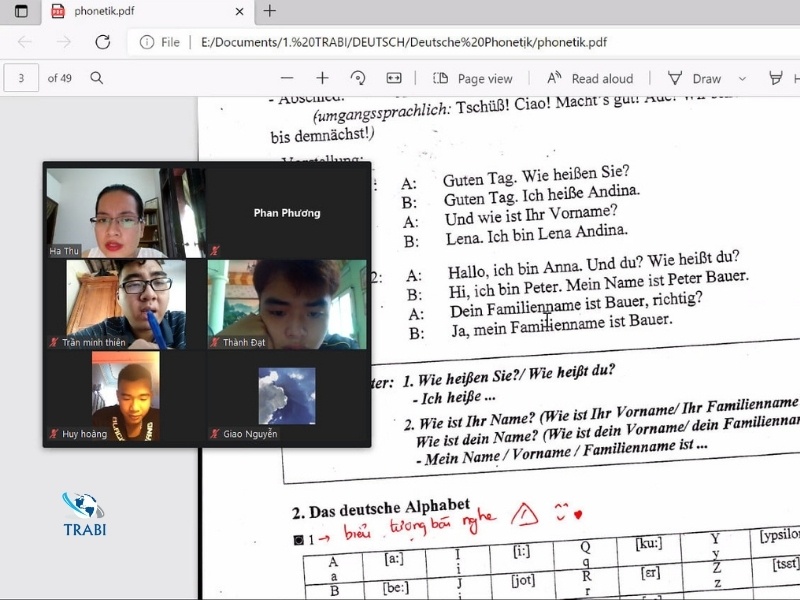
Task: Click the line "Lena. Ich bin Lena Andina."
Action: coord(537,235)
